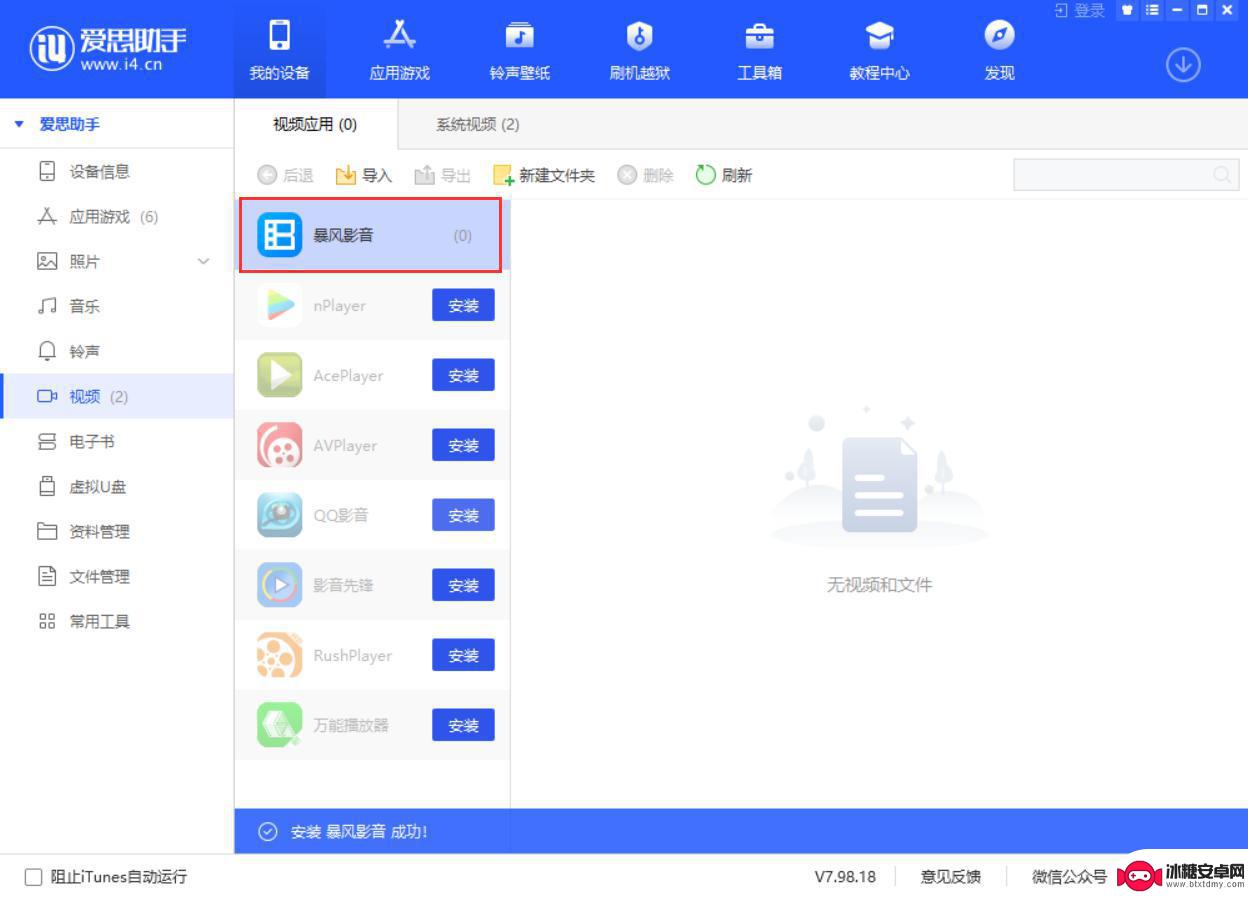Click the 后退 back button
Viewport: 1248px width, 897px height.
click(285, 175)
